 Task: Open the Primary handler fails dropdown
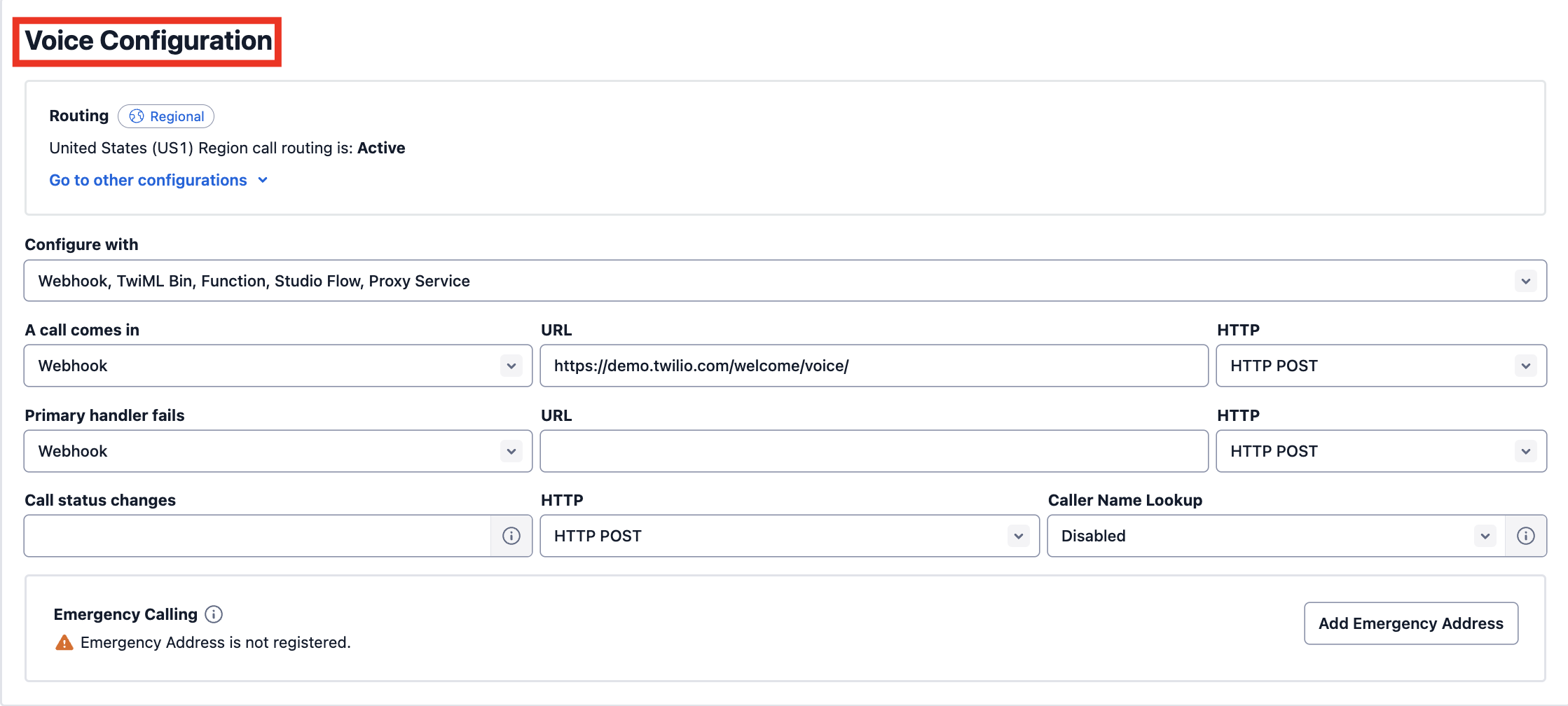[277, 451]
